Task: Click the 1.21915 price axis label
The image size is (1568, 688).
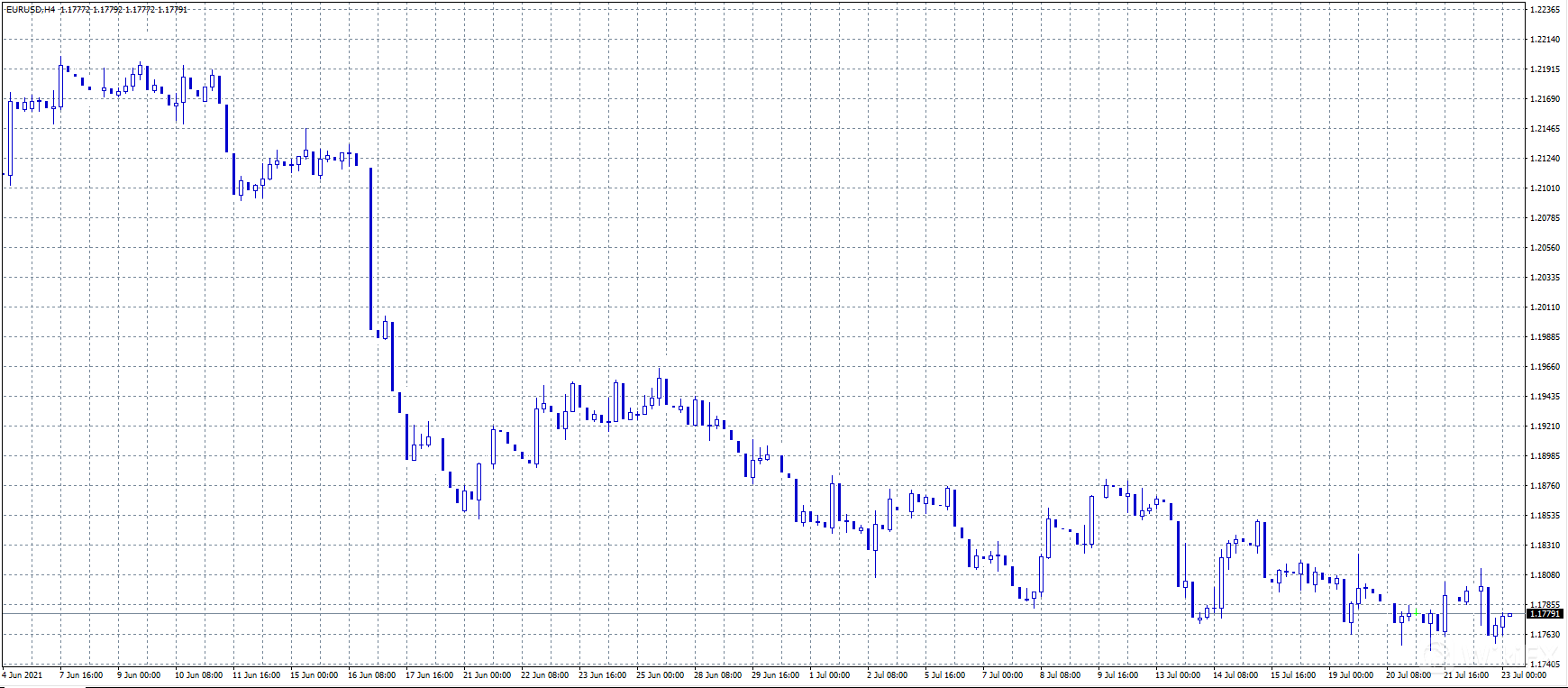Action: coord(1545,69)
